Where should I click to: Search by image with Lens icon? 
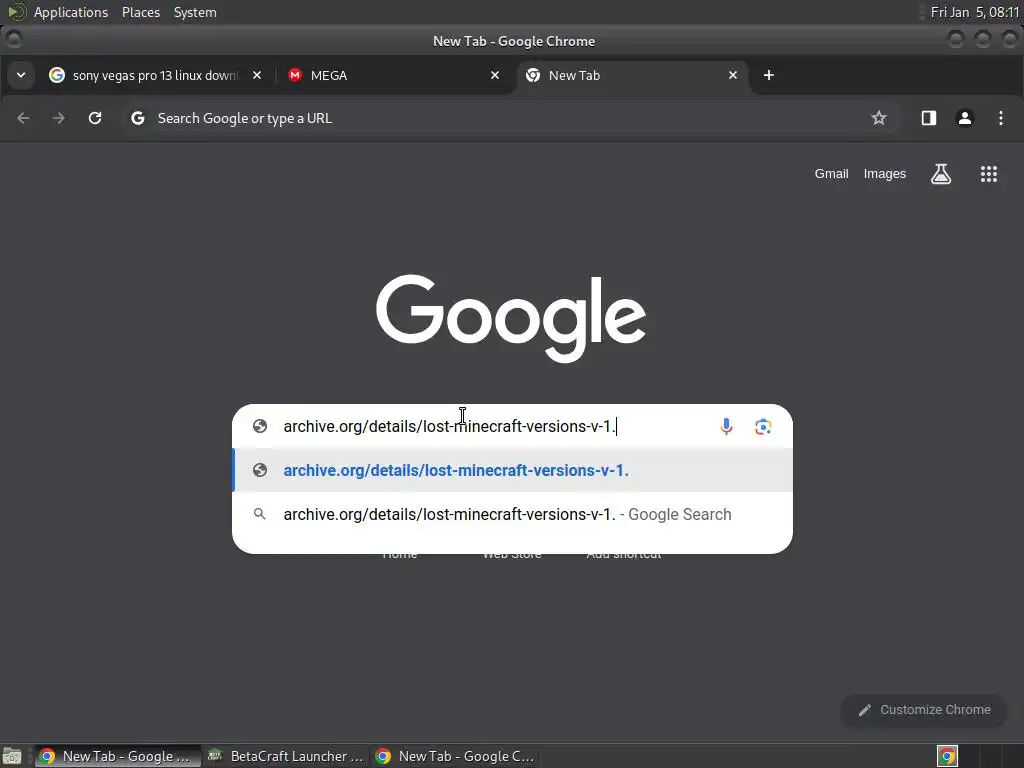tap(763, 426)
